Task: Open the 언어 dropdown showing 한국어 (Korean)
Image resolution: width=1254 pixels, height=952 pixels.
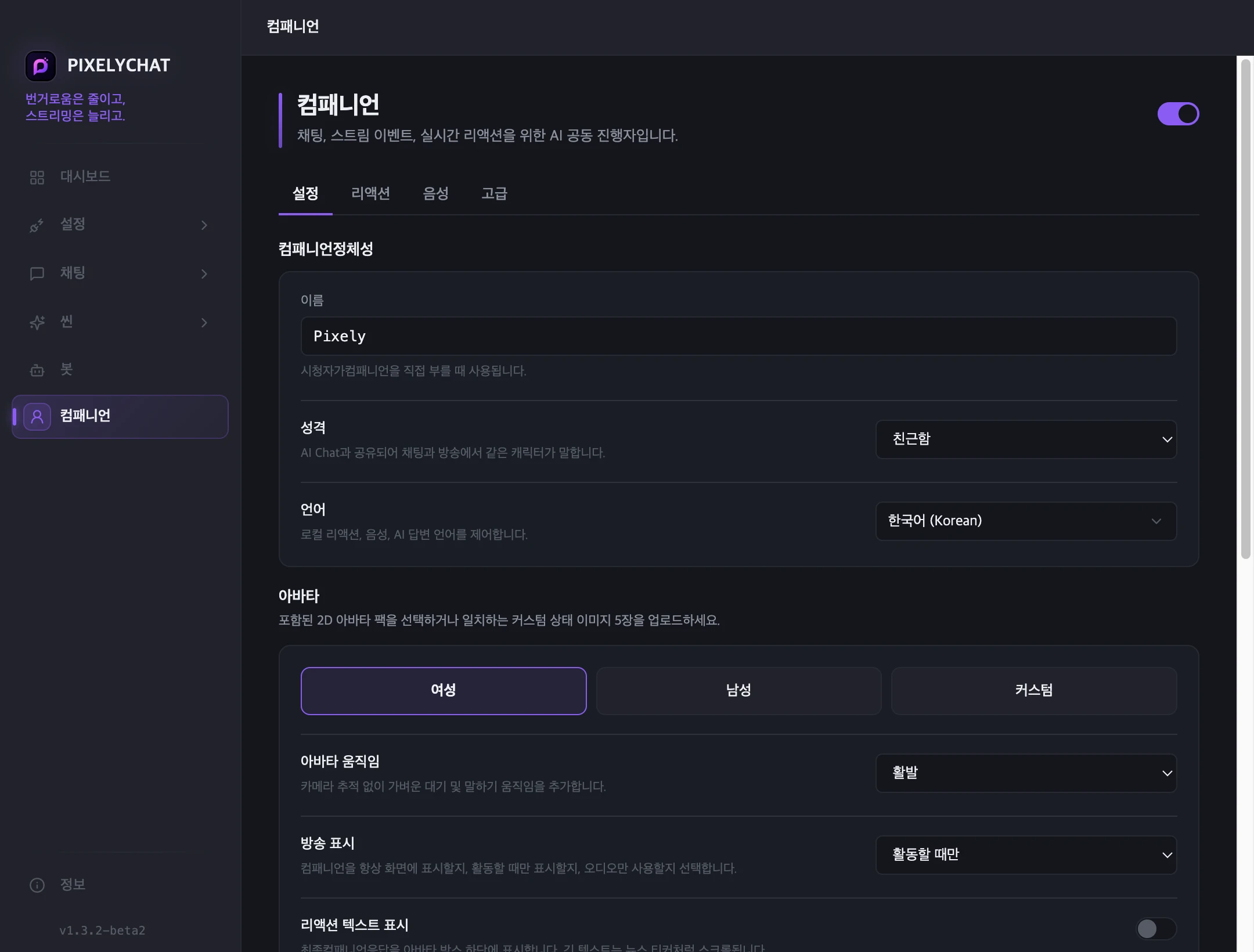Action: [1026, 521]
